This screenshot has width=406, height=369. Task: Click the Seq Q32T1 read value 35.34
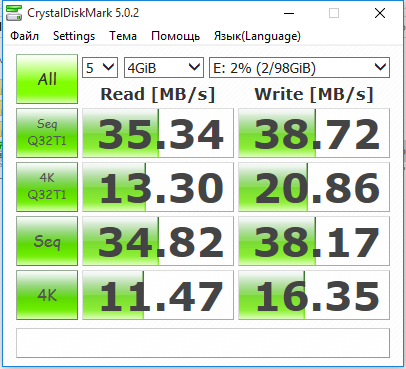tap(158, 133)
